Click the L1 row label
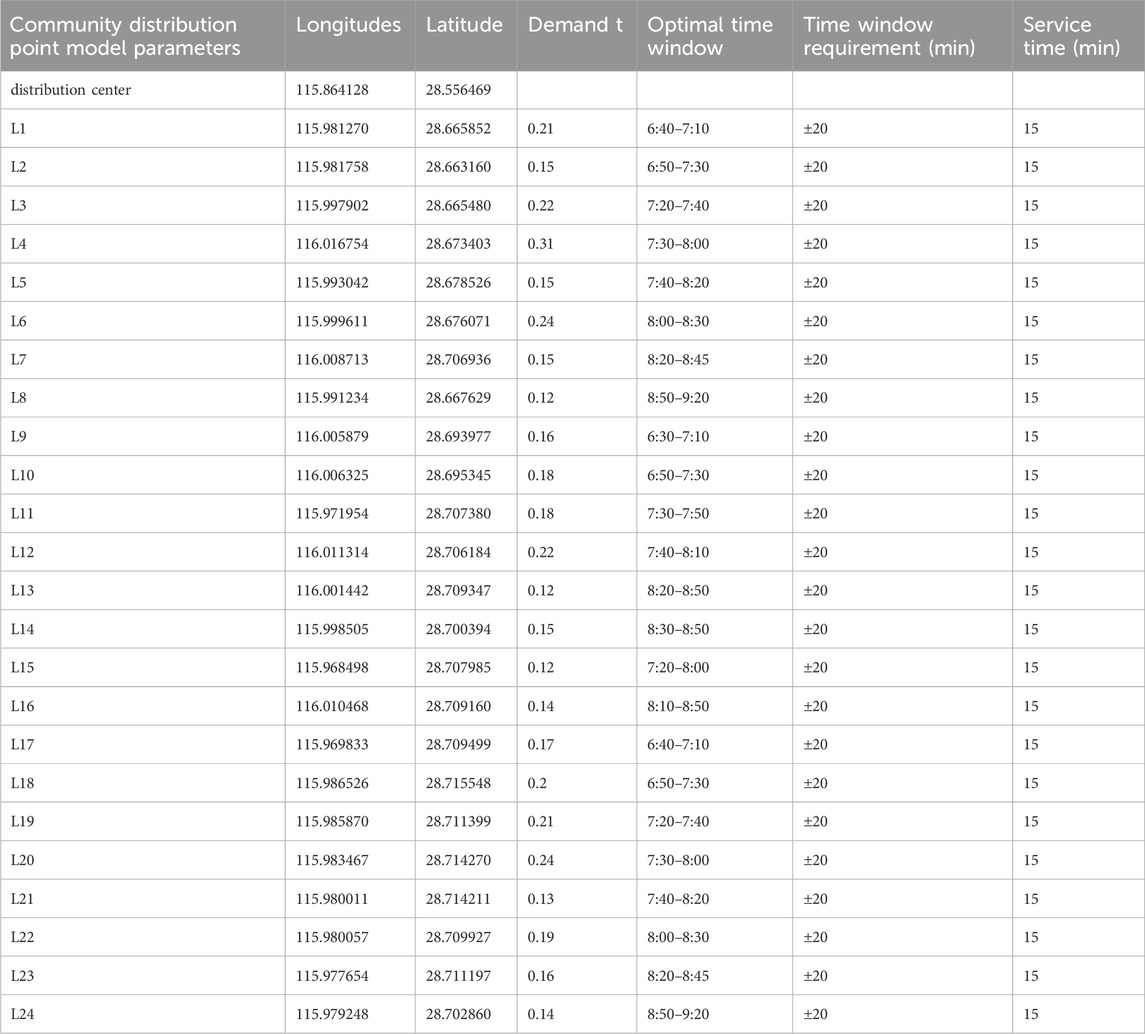Image resolution: width=1145 pixels, height=1034 pixels. click(19, 129)
